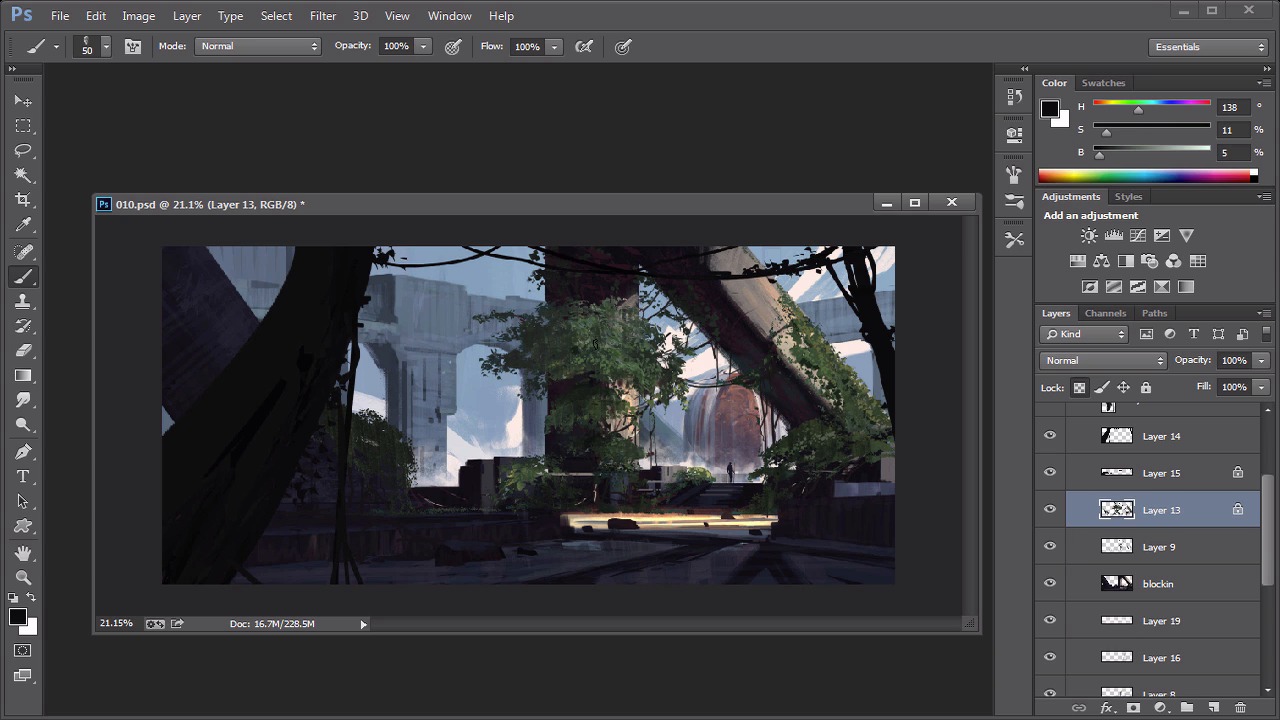Viewport: 1280px width, 720px height.
Task: Hide Layer 9
Action: pyautogui.click(x=1050, y=547)
